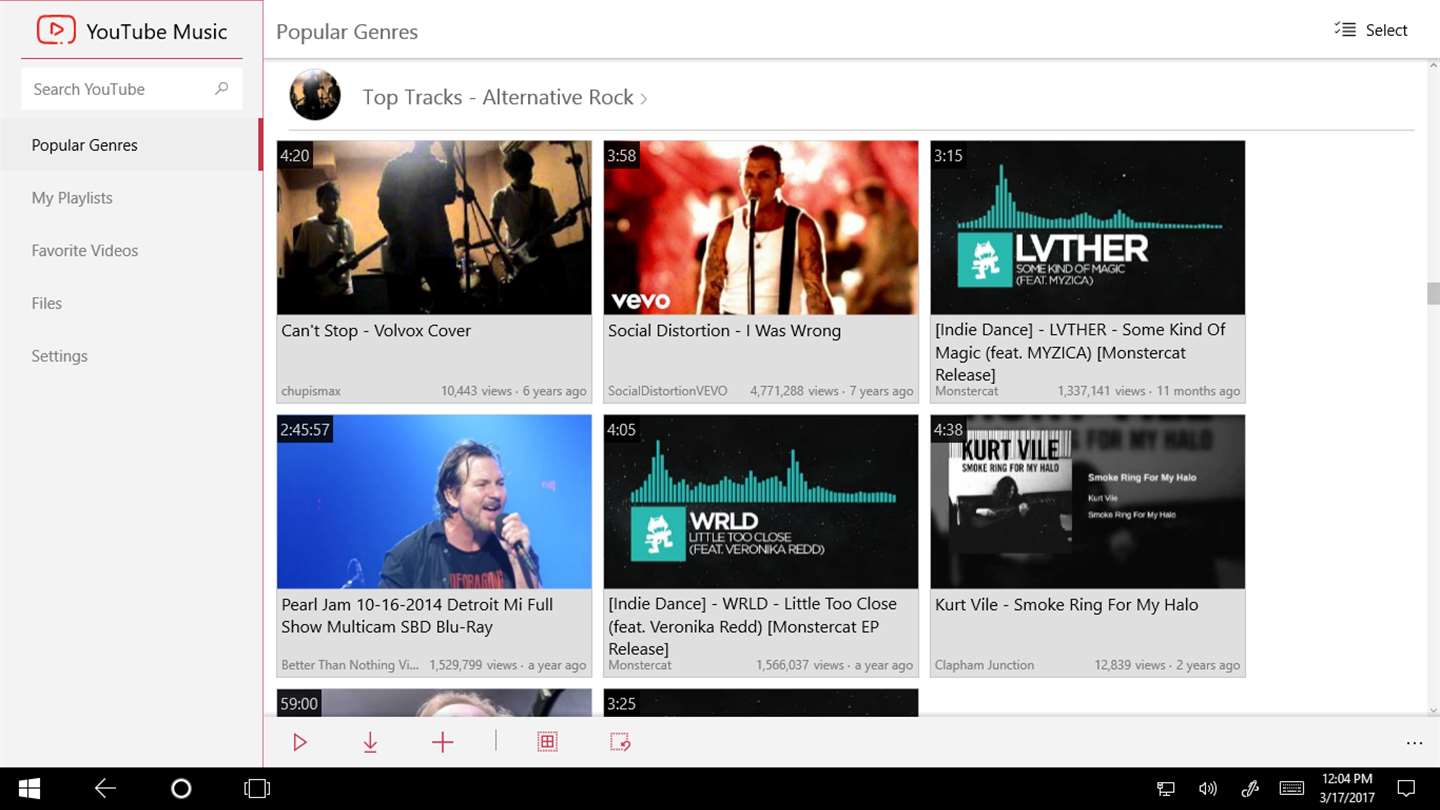Image resolution: width=1440 pixels, height=810 pixels.
Task: Open the Pearl Jam Detroit concert thumbnail
Action: pyautogui.click(x=434, y=501)
